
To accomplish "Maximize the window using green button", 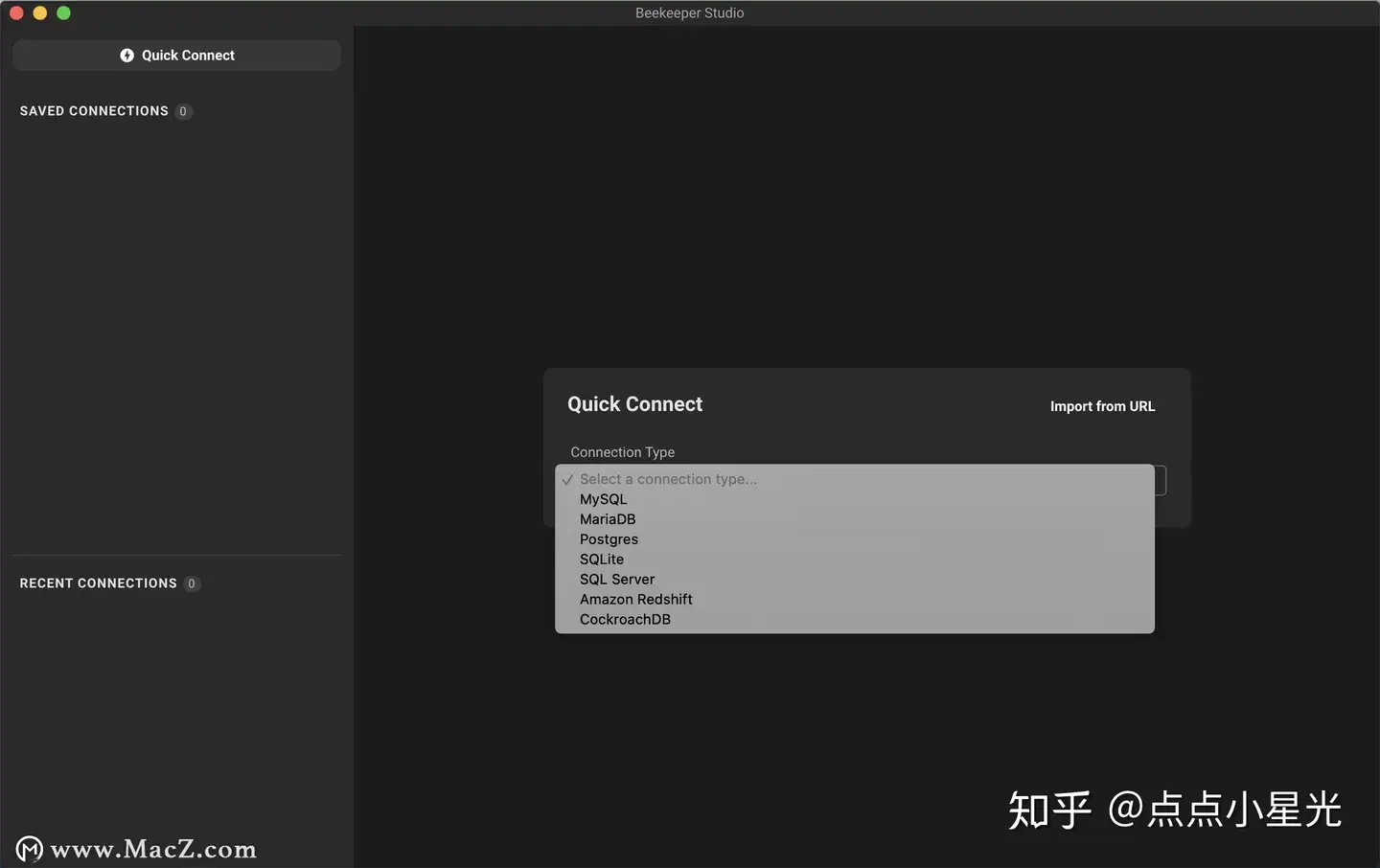I will click(x=63, y=12).
